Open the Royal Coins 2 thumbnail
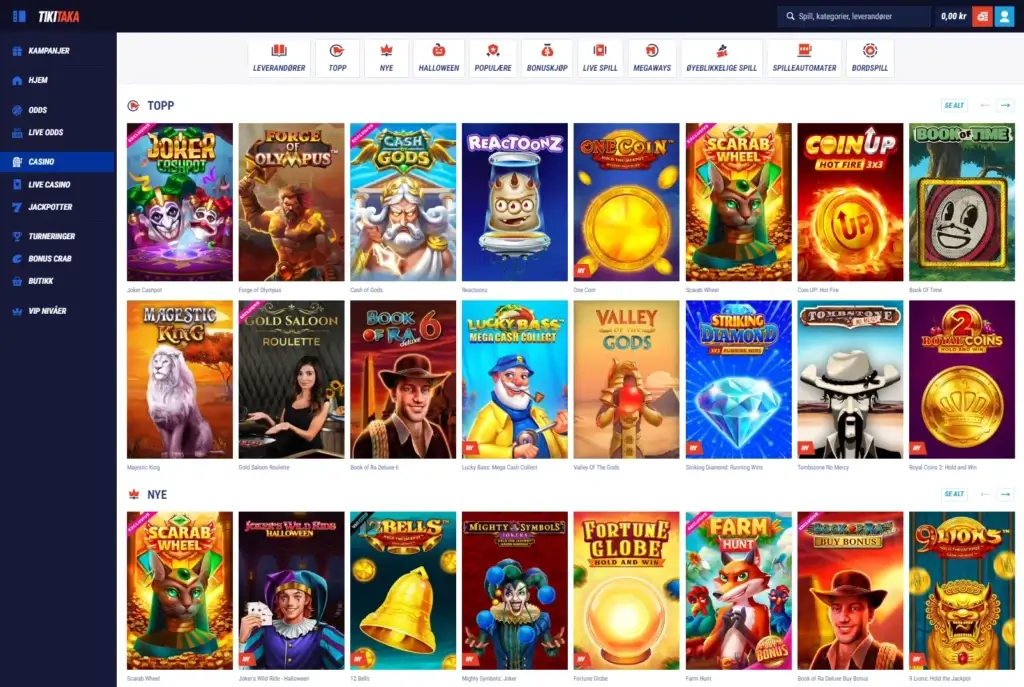Screen dimensions: 1024x687 click(962, 379)
